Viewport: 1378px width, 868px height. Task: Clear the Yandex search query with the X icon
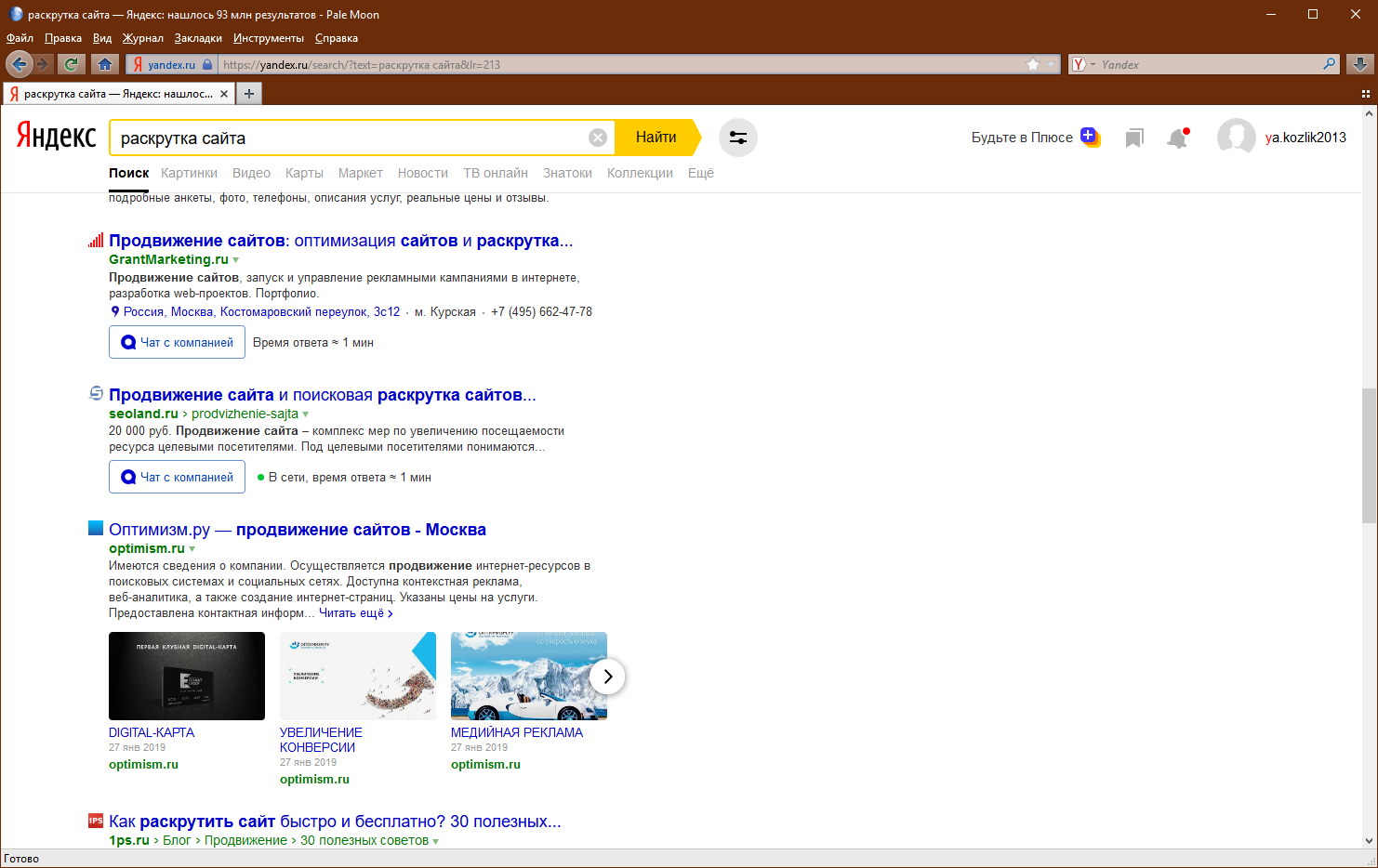coord(598,138)
